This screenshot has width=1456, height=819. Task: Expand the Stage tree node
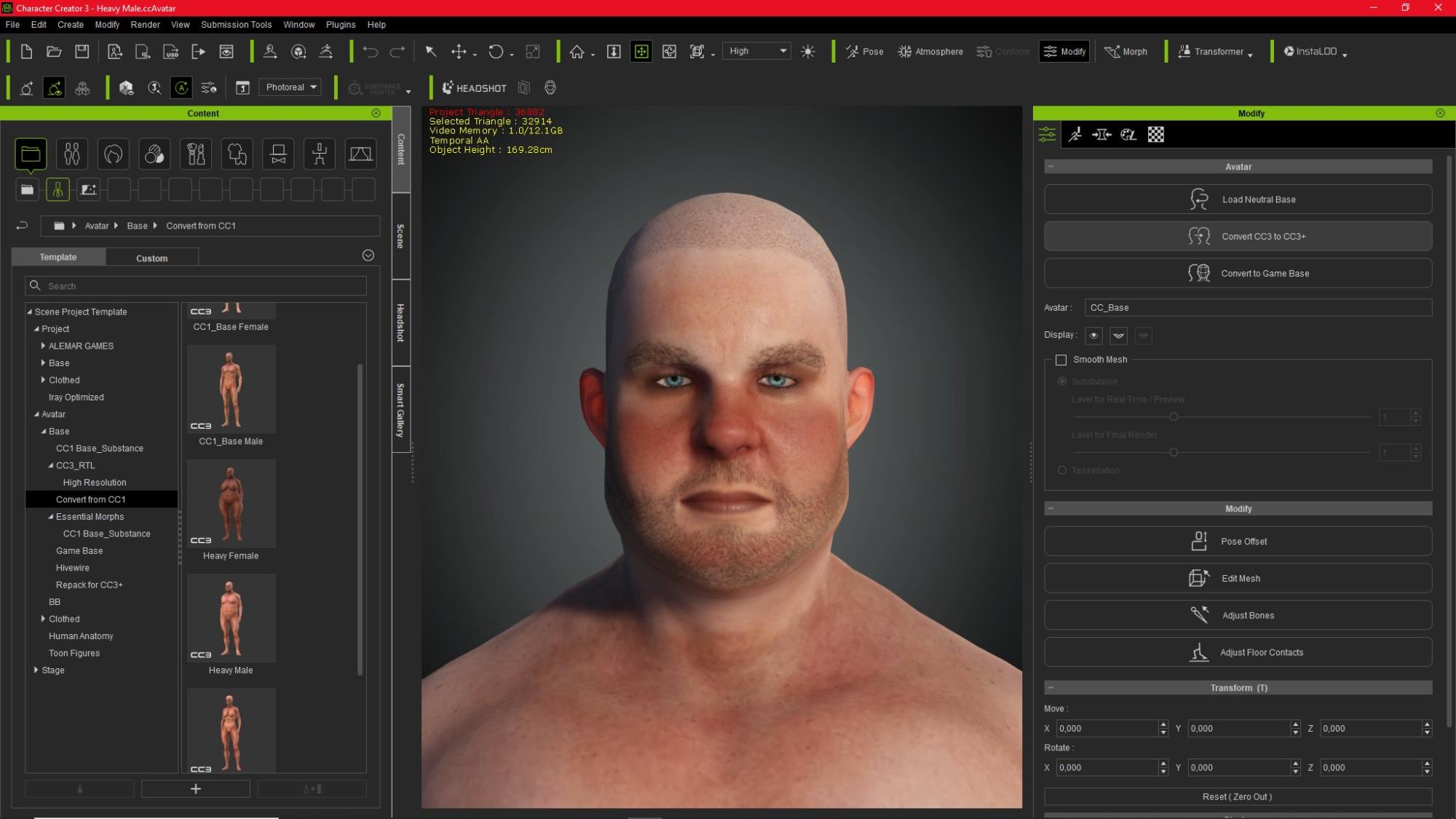[36, 670]
